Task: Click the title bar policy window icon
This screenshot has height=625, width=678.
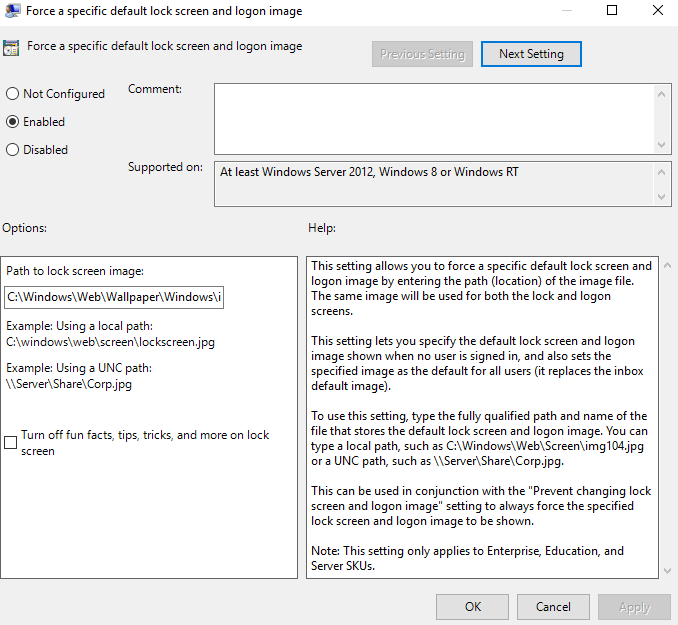Action: click(x=12, y=11)
